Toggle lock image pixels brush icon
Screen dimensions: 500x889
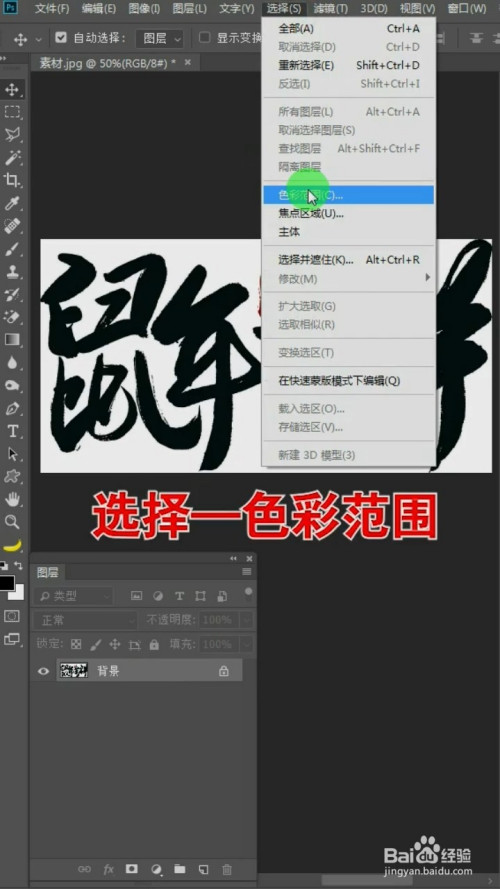pyautogui.click(x=96, y=645)
